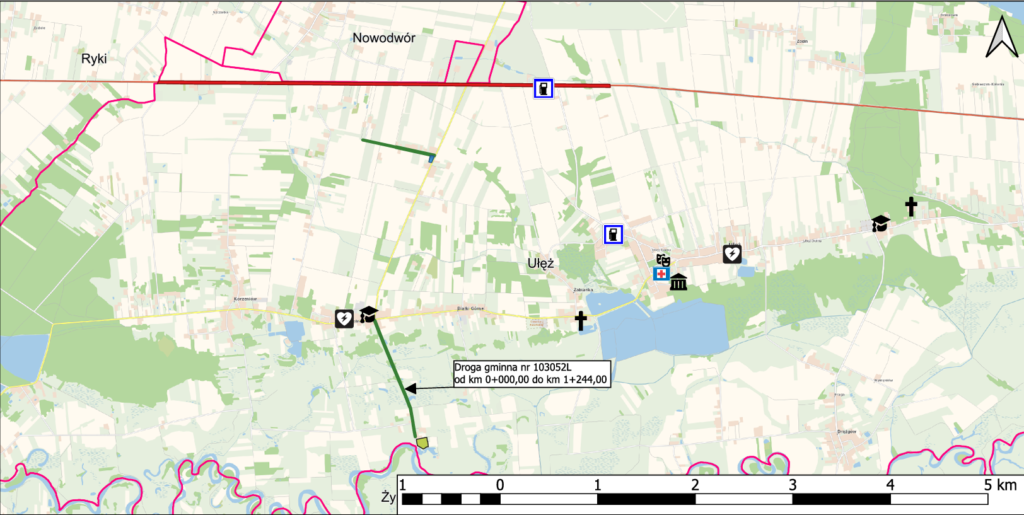Click the Ryki place name label
The width and height of the screenshot is (1024, 515).
94,59
